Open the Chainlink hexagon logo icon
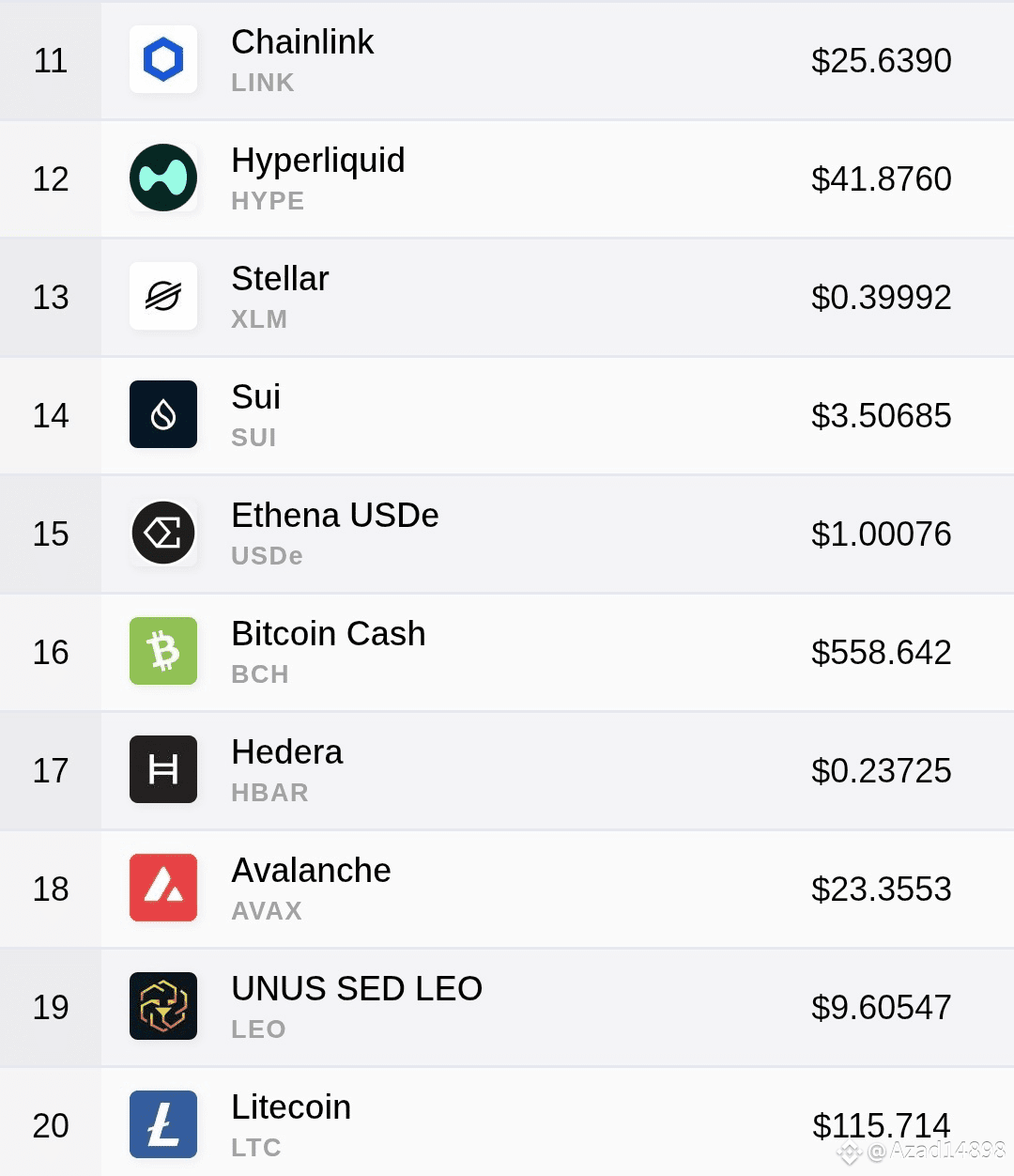Screen dimensions: 1014x1176 [163, 59]
